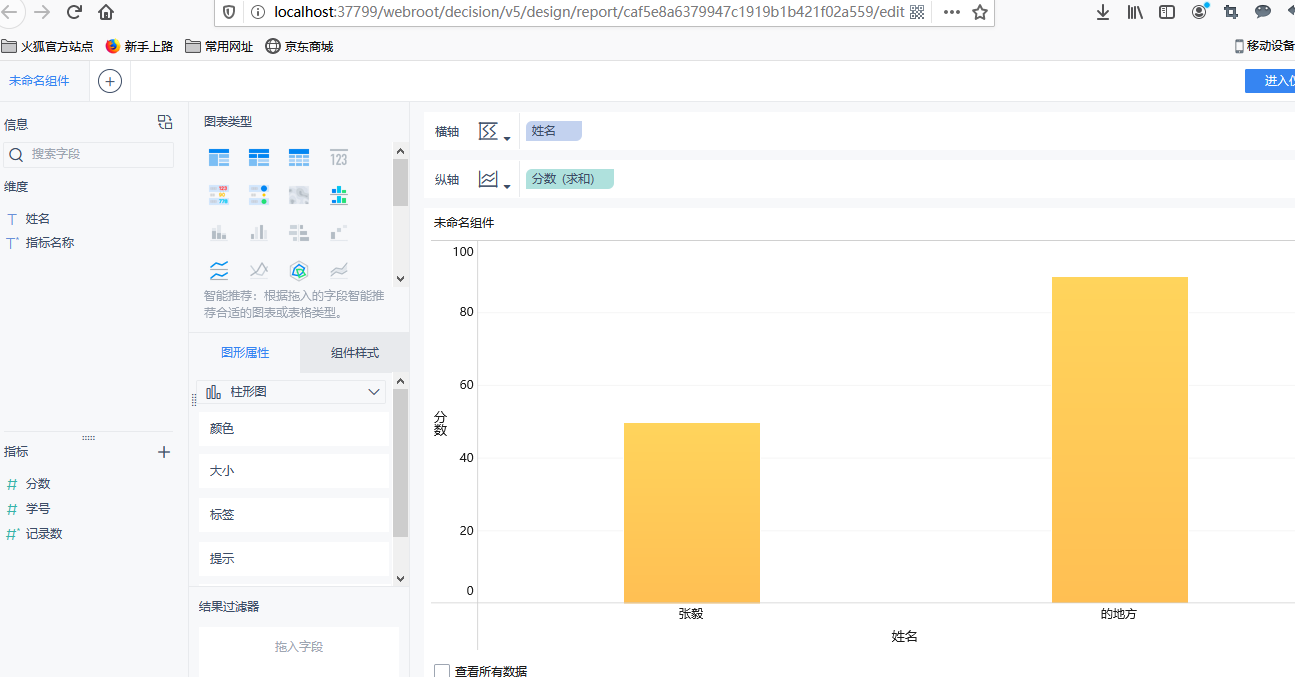The image size is (1295, 677).
Task: Add a new 指标 with plus icon
Action: click(x=164, y=452)
